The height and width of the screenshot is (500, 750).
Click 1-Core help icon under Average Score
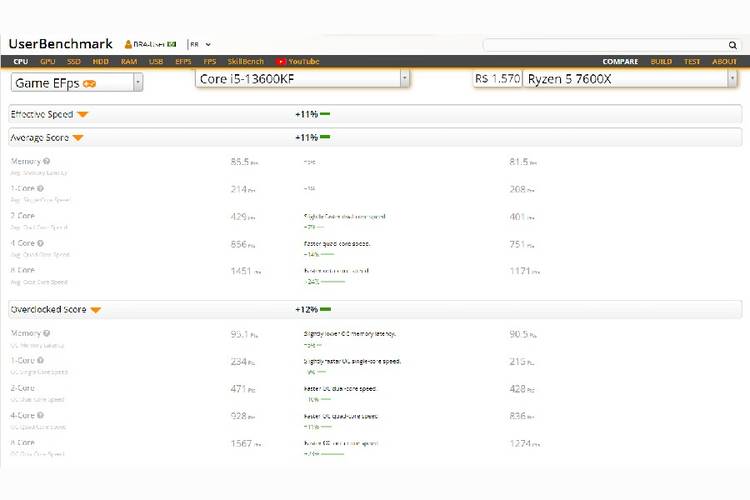point(40,189)
